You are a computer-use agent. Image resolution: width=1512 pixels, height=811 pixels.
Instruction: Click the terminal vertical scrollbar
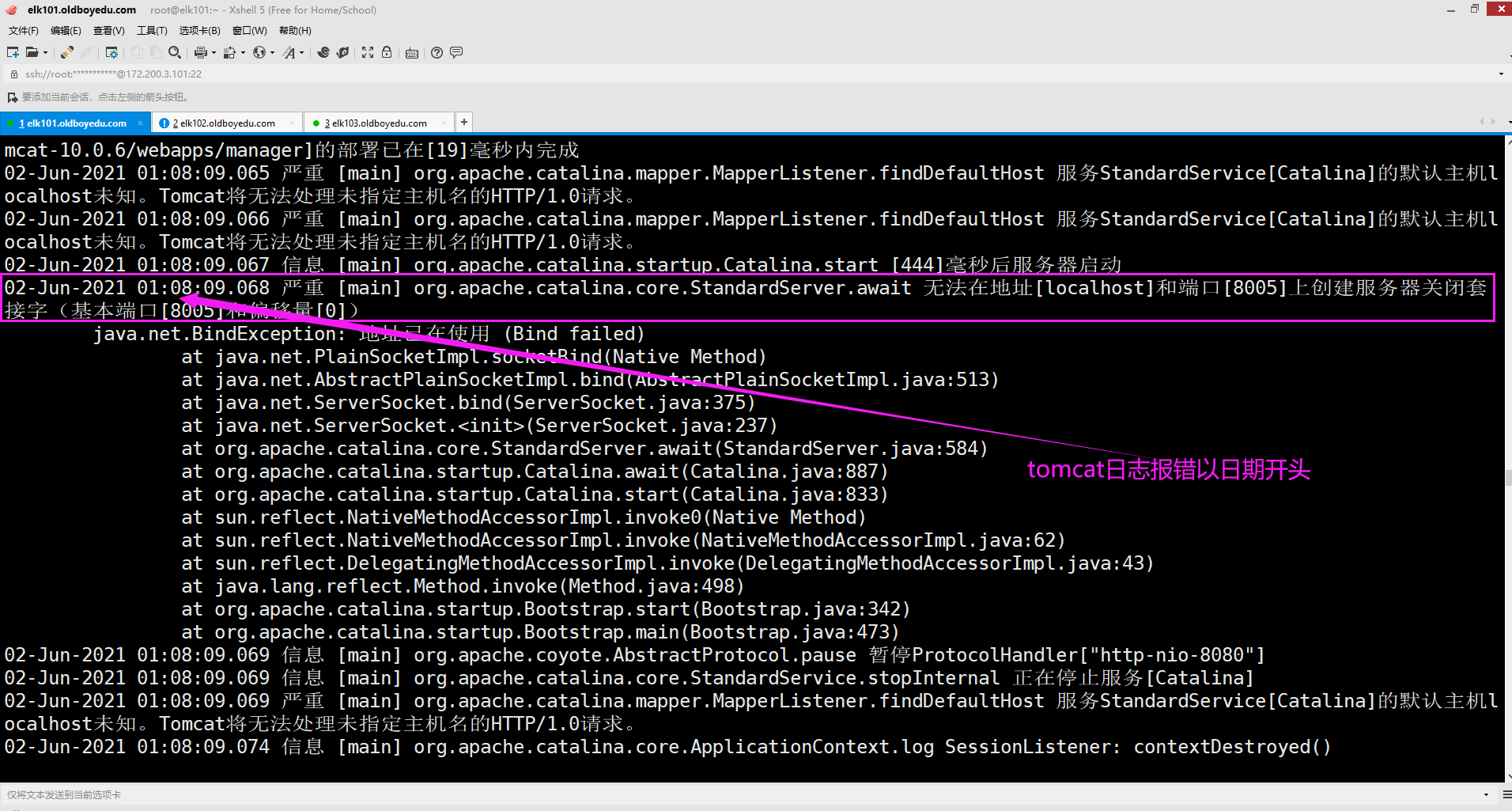click(x=1508, y=459)
